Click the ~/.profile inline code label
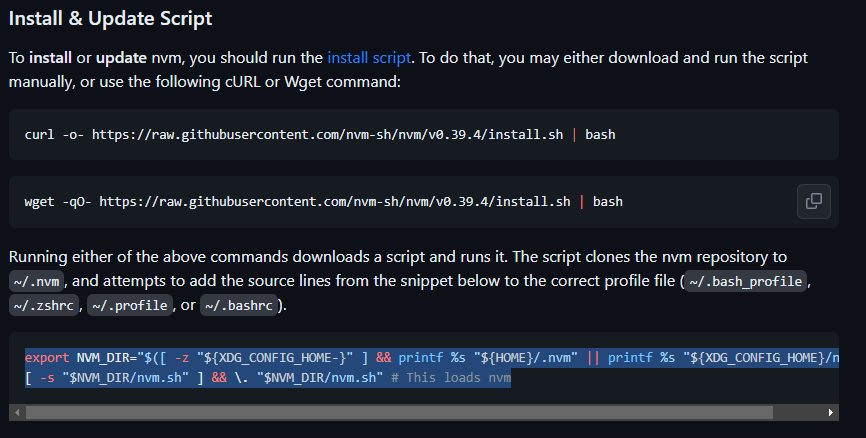Screen dimensions: 866x438 pyautogui.click(x=130, y=305)
